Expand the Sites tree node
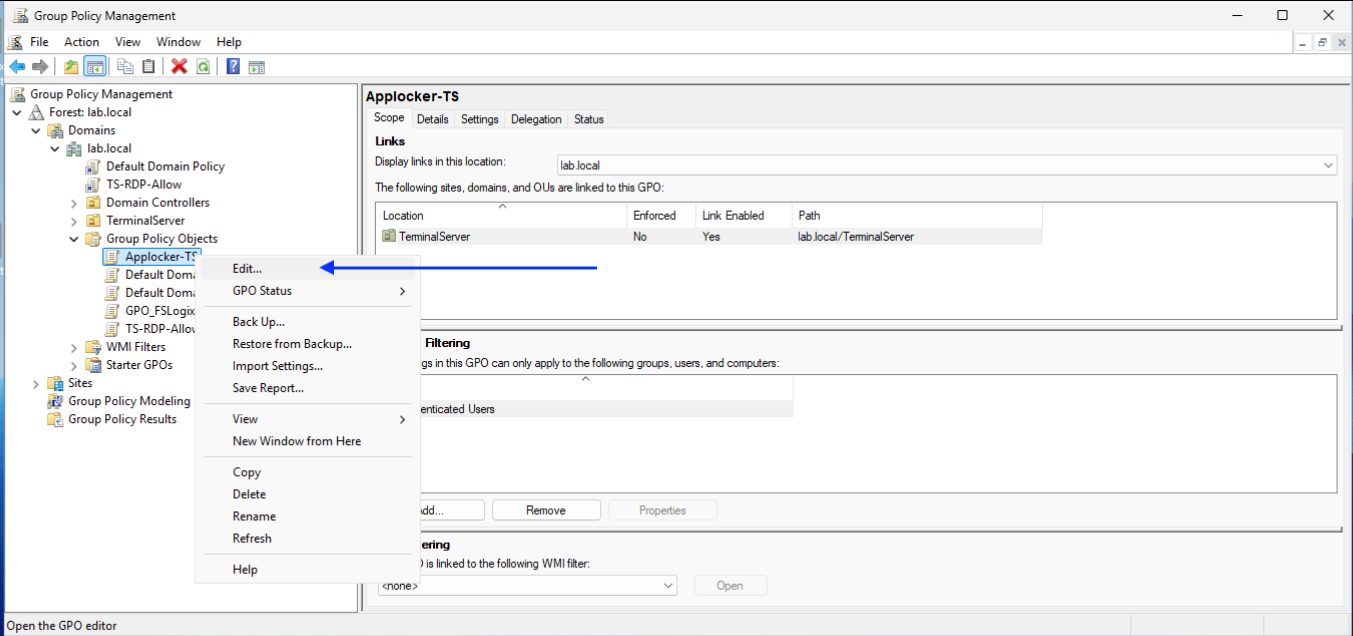This screenshot has width=1353, height=636. tap(36, 383)
